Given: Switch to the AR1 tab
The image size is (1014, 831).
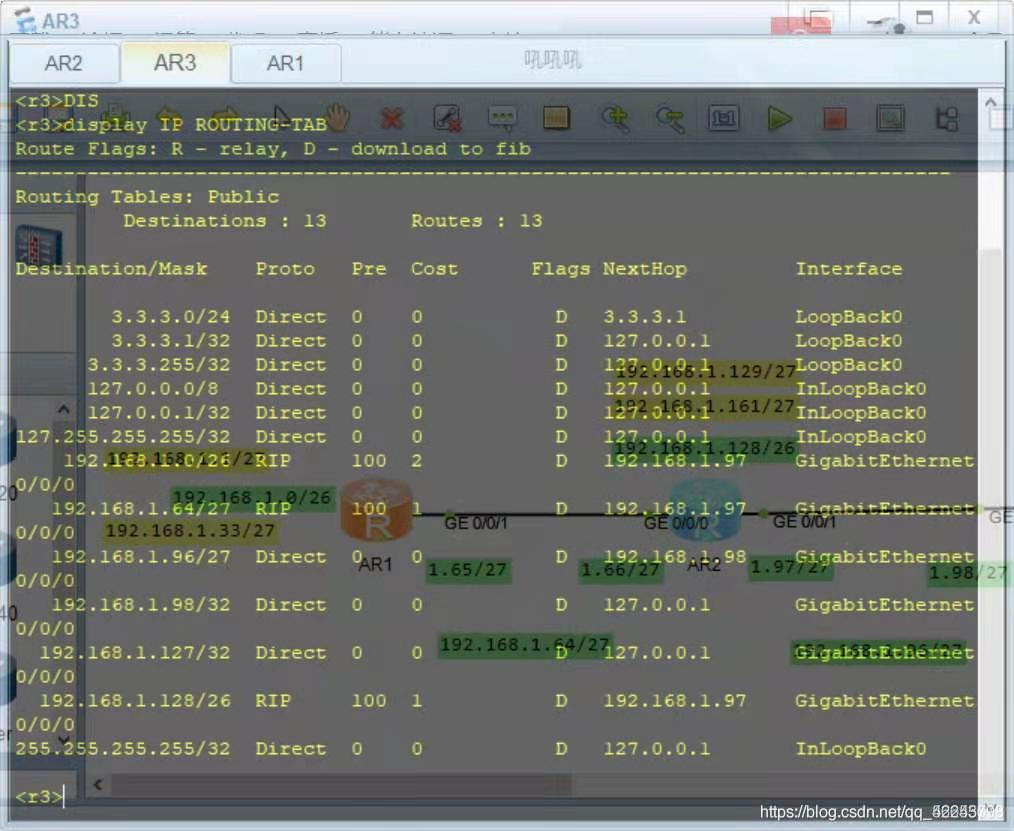Looking at the screenshot, I should (x=285, y=63).
